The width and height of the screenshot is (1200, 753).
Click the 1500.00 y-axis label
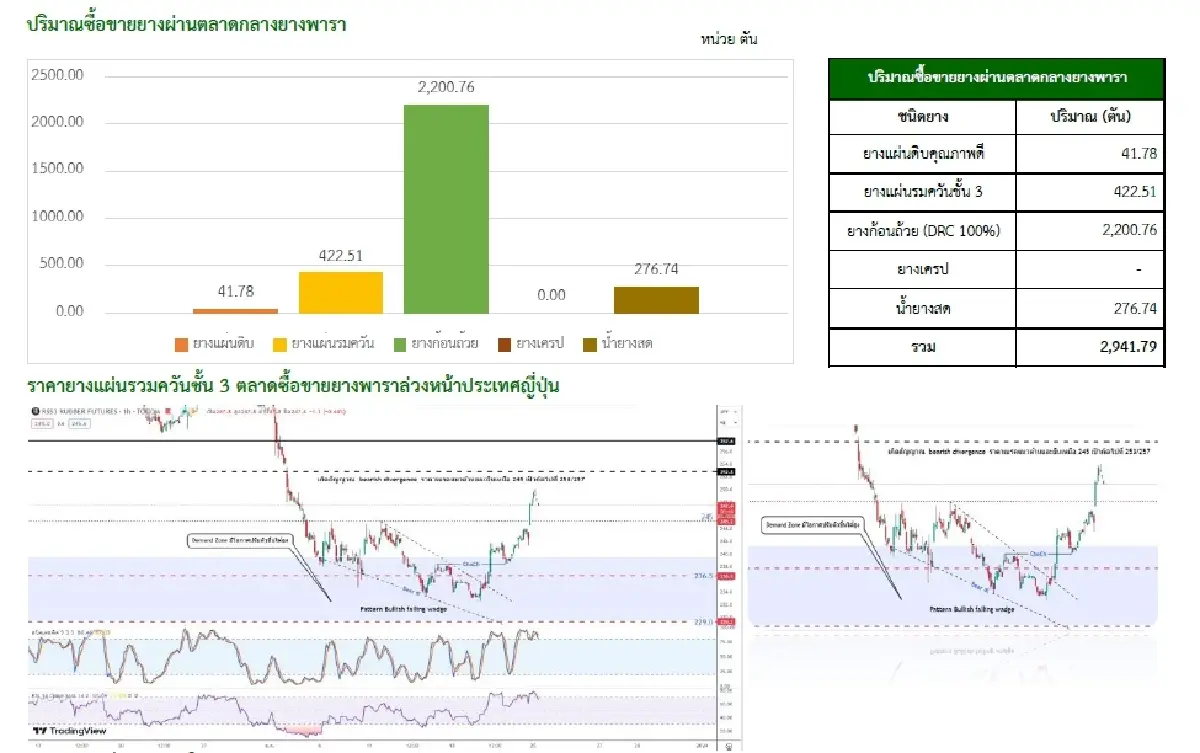pyautogui.click(x=56, y=169)
